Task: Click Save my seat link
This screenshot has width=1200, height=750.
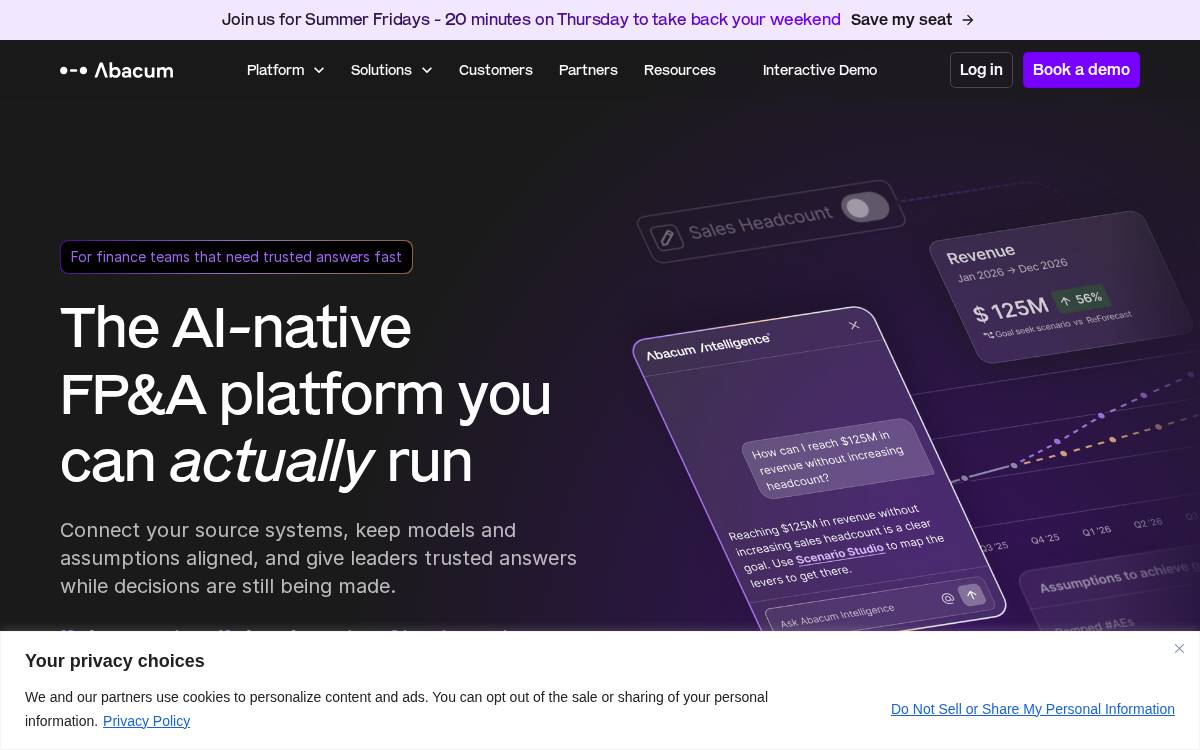Action: click(901, 20)
